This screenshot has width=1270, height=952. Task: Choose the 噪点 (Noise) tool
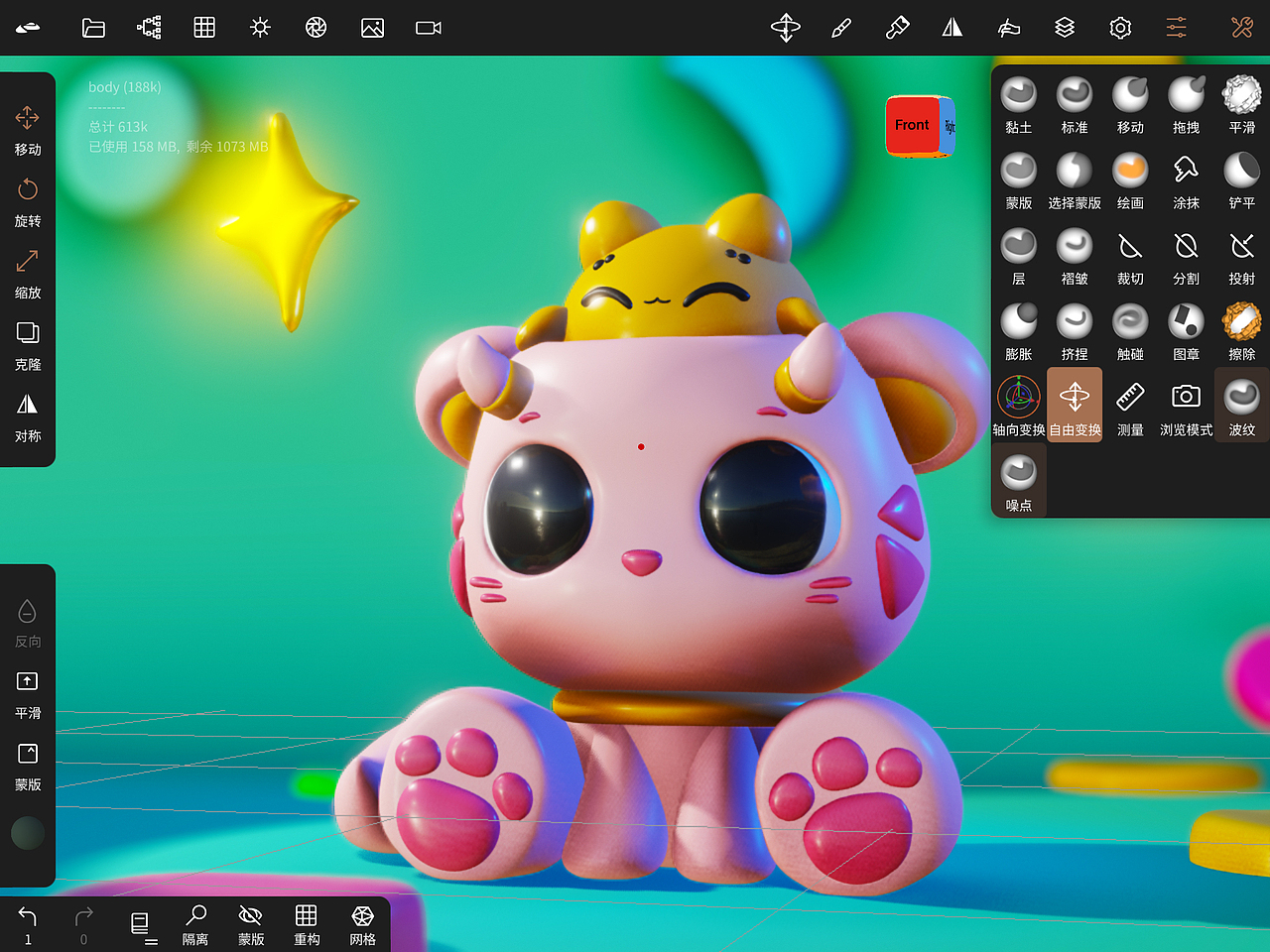(x=1019, y=482)
